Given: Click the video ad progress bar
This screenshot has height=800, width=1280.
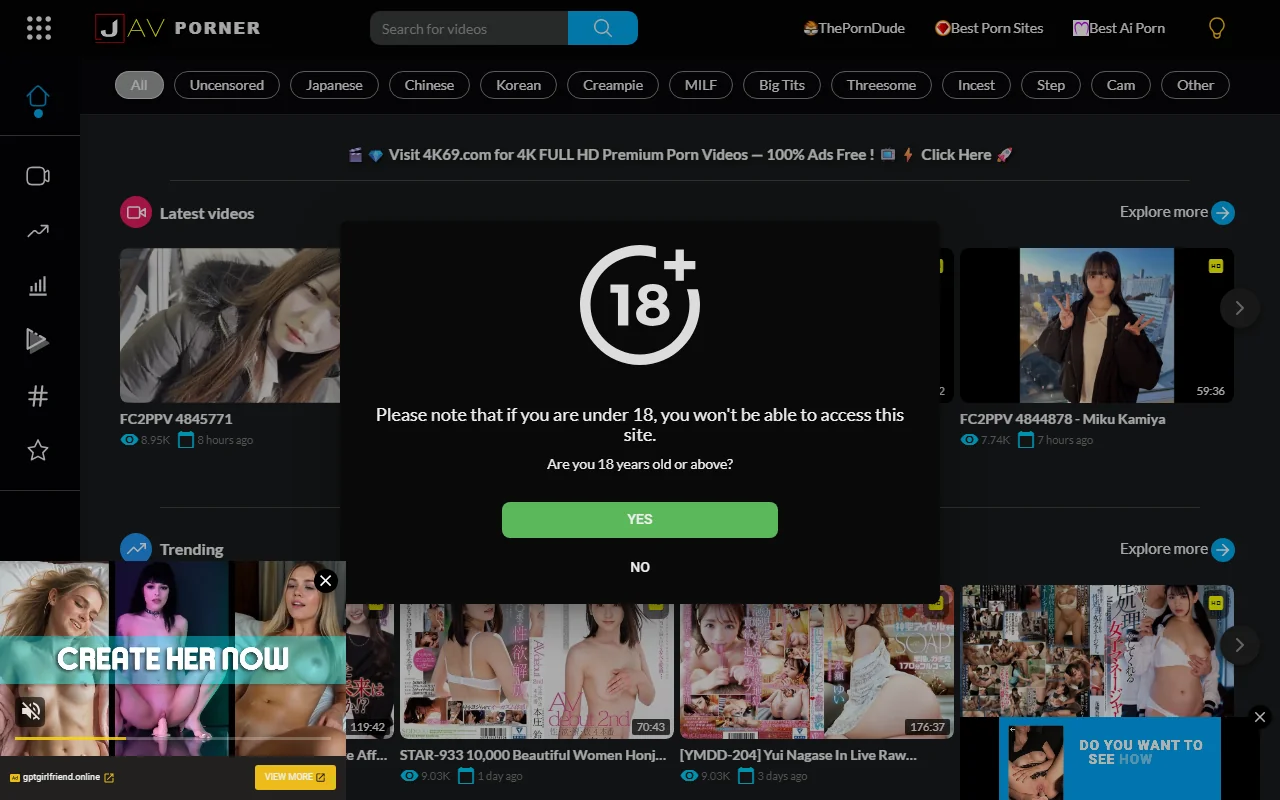Looking at the screenshot, I should tap(172, 738).
